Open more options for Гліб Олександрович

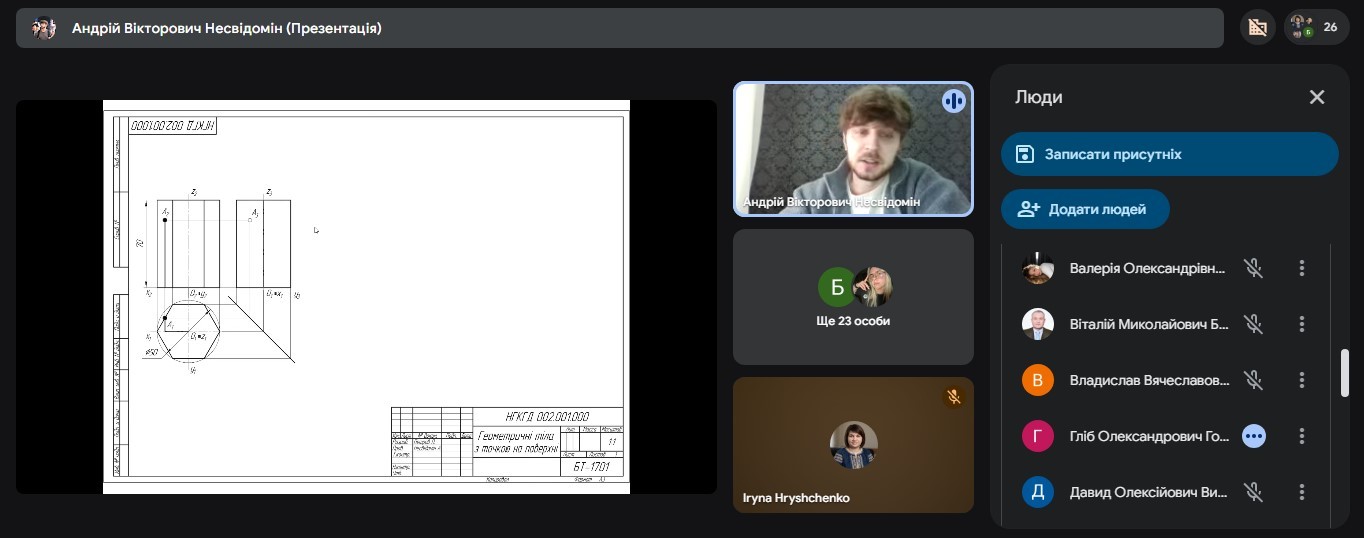pos(1302,436)
